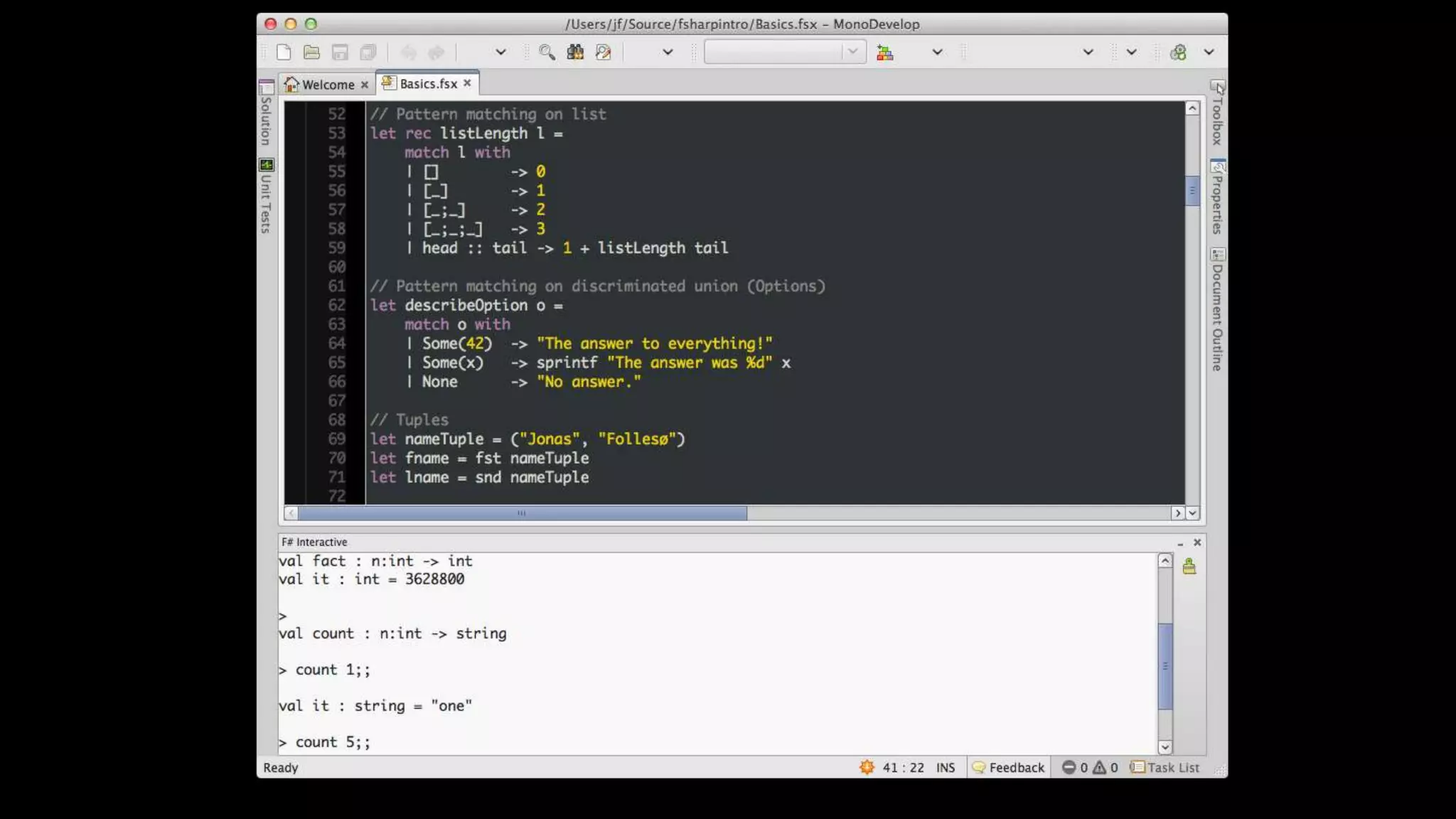Click the Find in Files binoculars icon
The height and width of the screenshot is (819, 1456).
pos(575,52)
